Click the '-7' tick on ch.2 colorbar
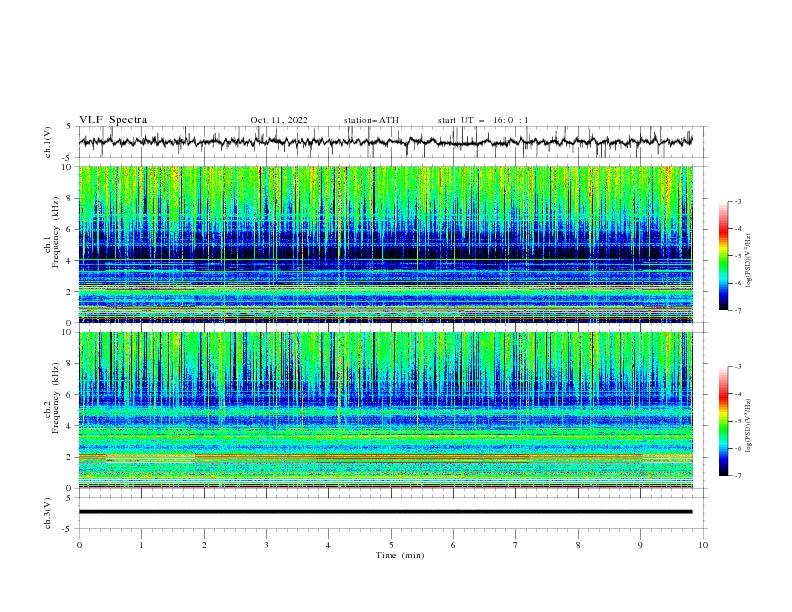792x612 pixels. point(737,475)
